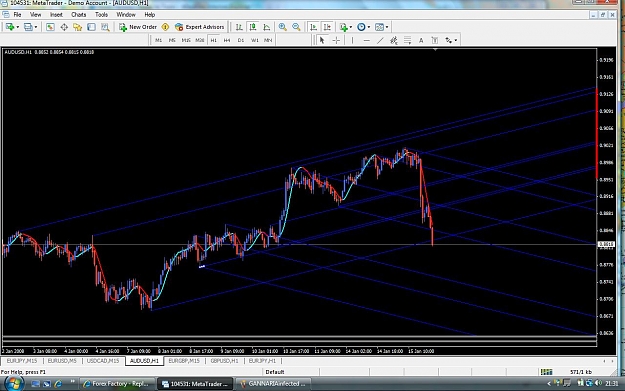Open the Profiles toolbar icon
The width and height of the screenshot is (625, 391).
(28, 27)
